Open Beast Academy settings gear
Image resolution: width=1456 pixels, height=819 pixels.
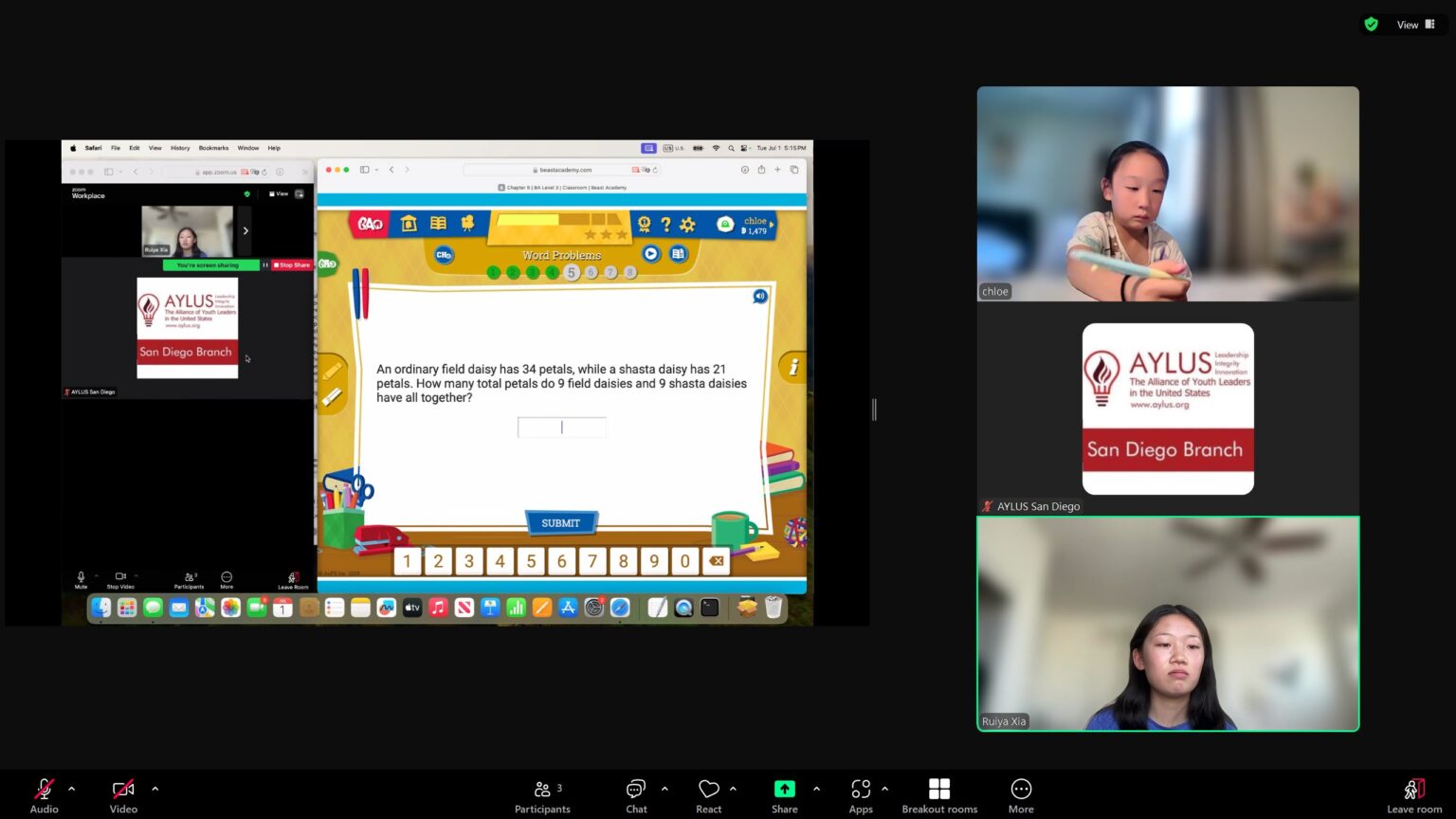687,225
